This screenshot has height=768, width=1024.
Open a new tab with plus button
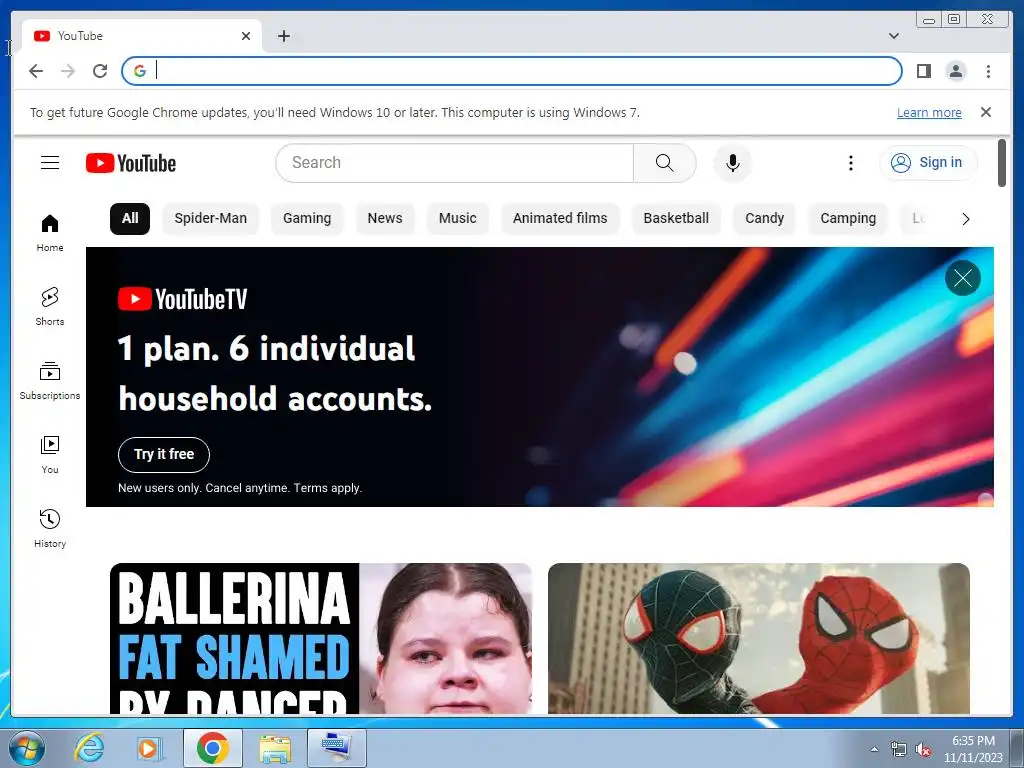coord(283,36)
